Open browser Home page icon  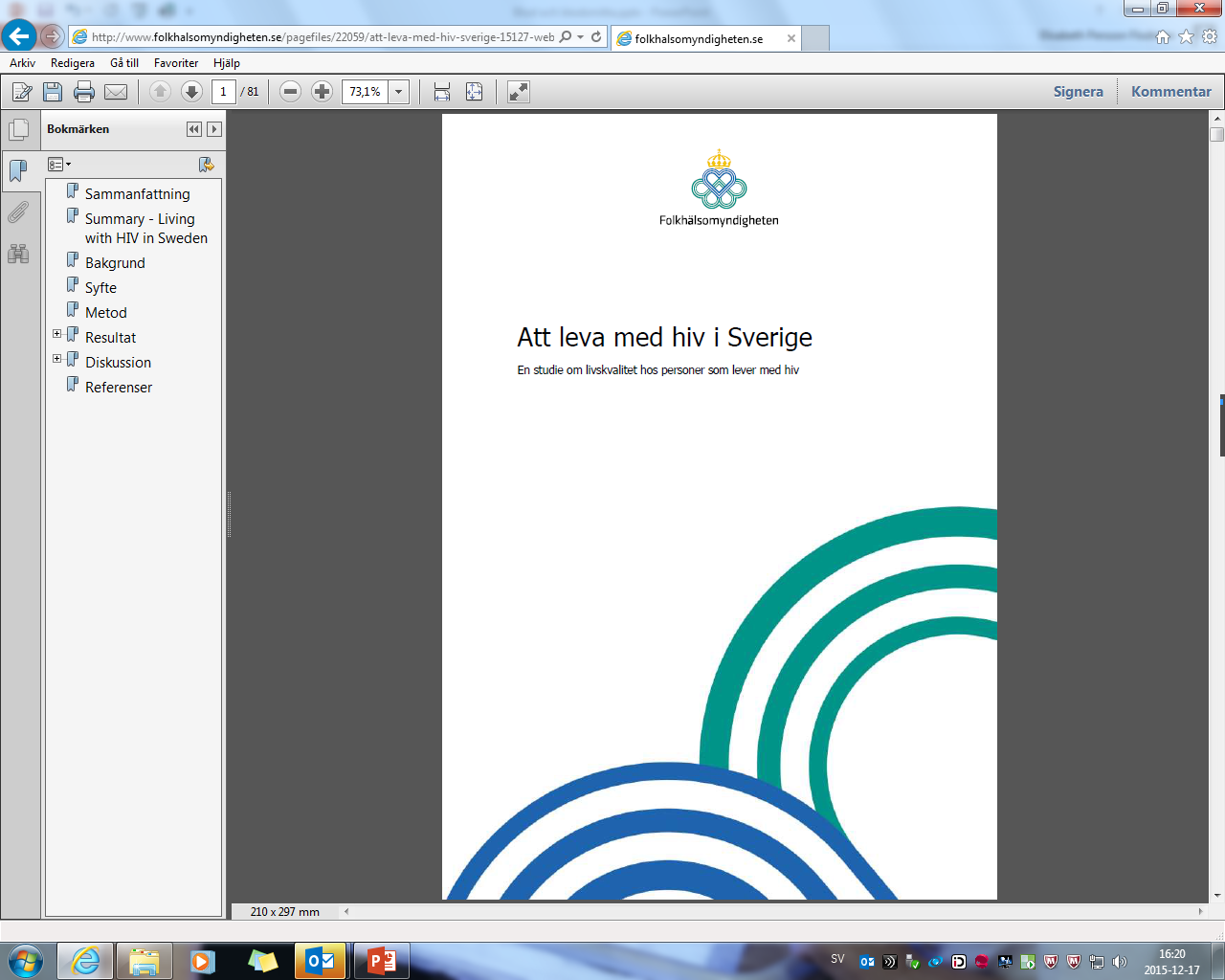(x=1163, y=37)
